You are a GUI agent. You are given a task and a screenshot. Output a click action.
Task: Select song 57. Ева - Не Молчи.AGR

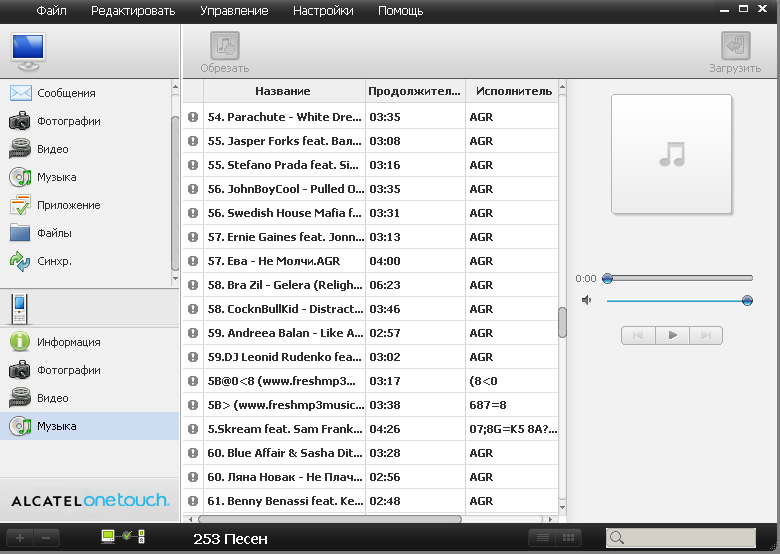click(x=284, y=261)
